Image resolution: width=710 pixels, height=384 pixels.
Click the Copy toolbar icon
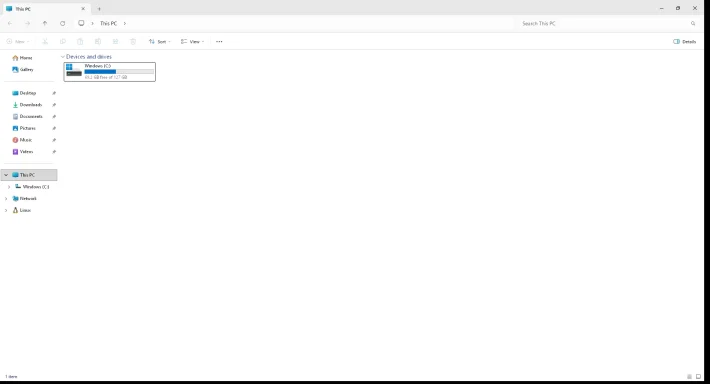pyautogui.click(x=62, y=41)
